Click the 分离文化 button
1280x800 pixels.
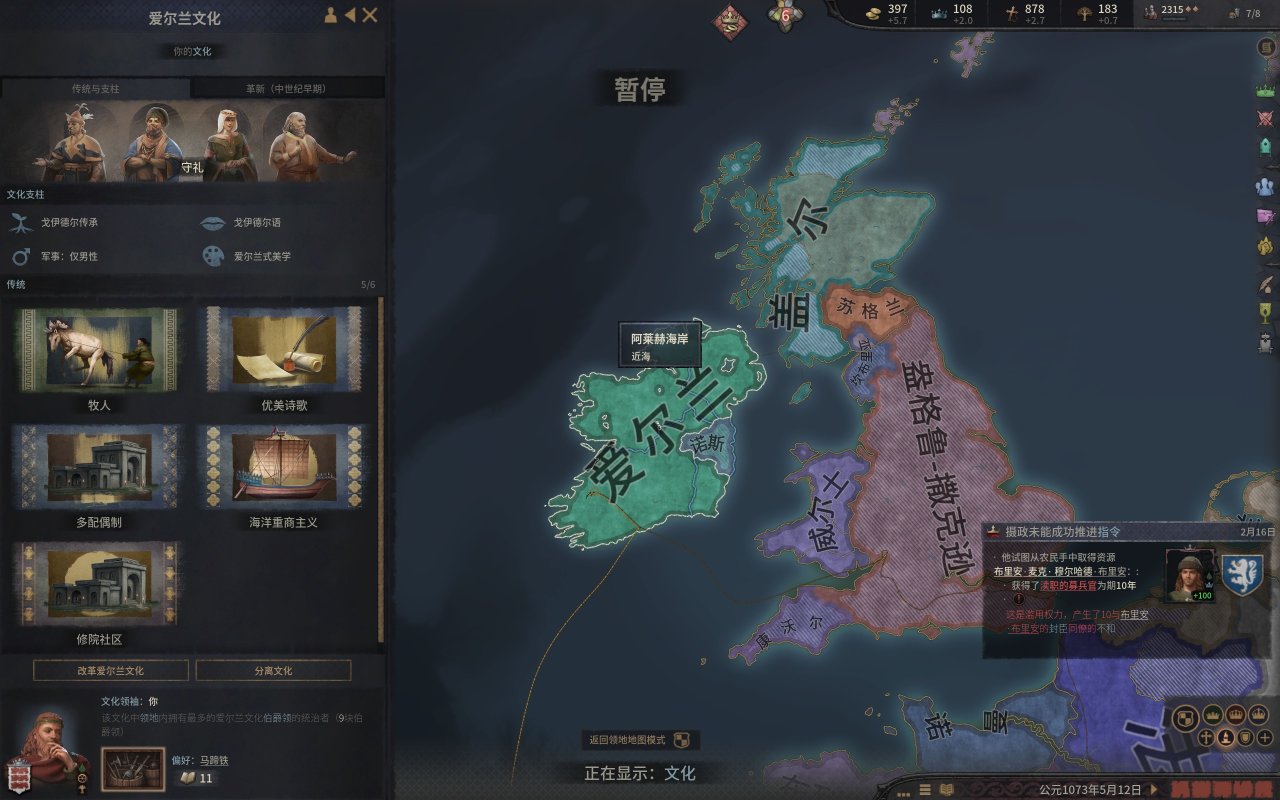(273, 670)
